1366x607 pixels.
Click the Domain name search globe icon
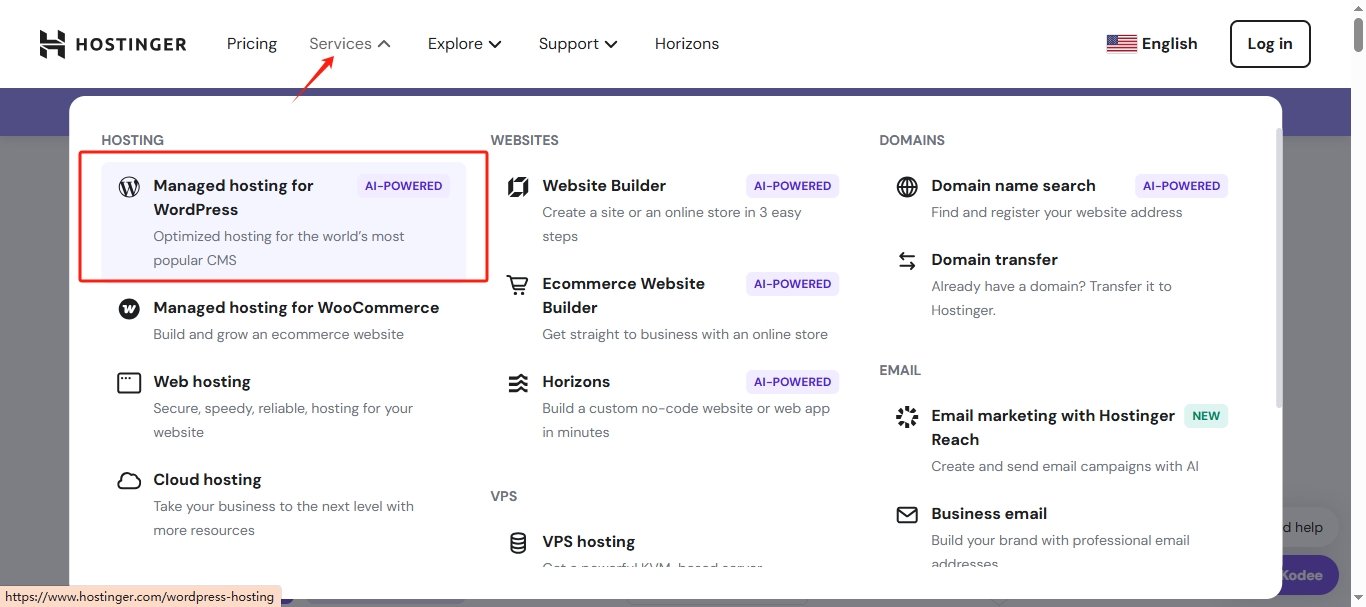coord(907,186)
